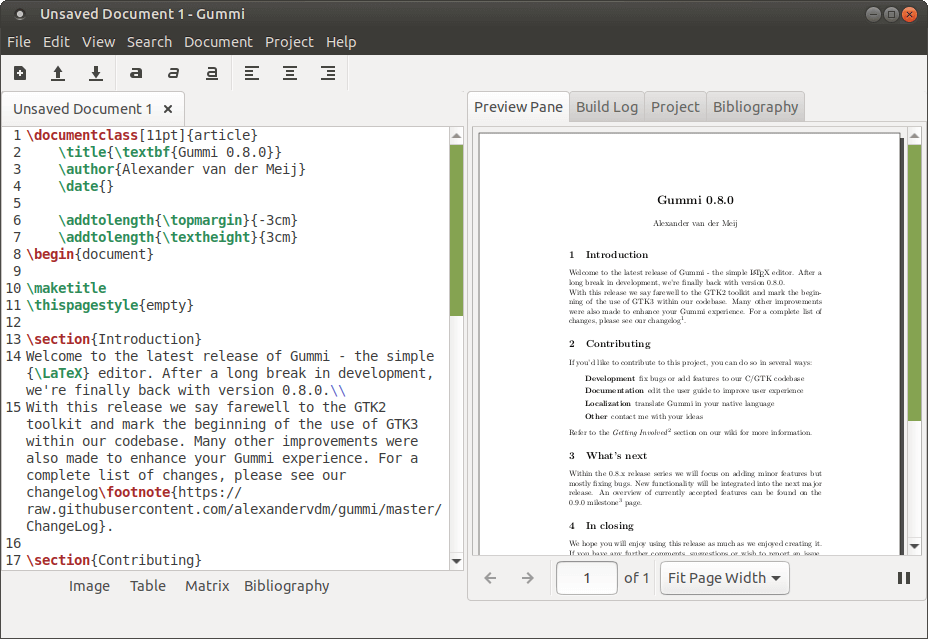Close the Unsaved Document 1 tab
This screenshot has height=639, width=928.
pos(168,109)
